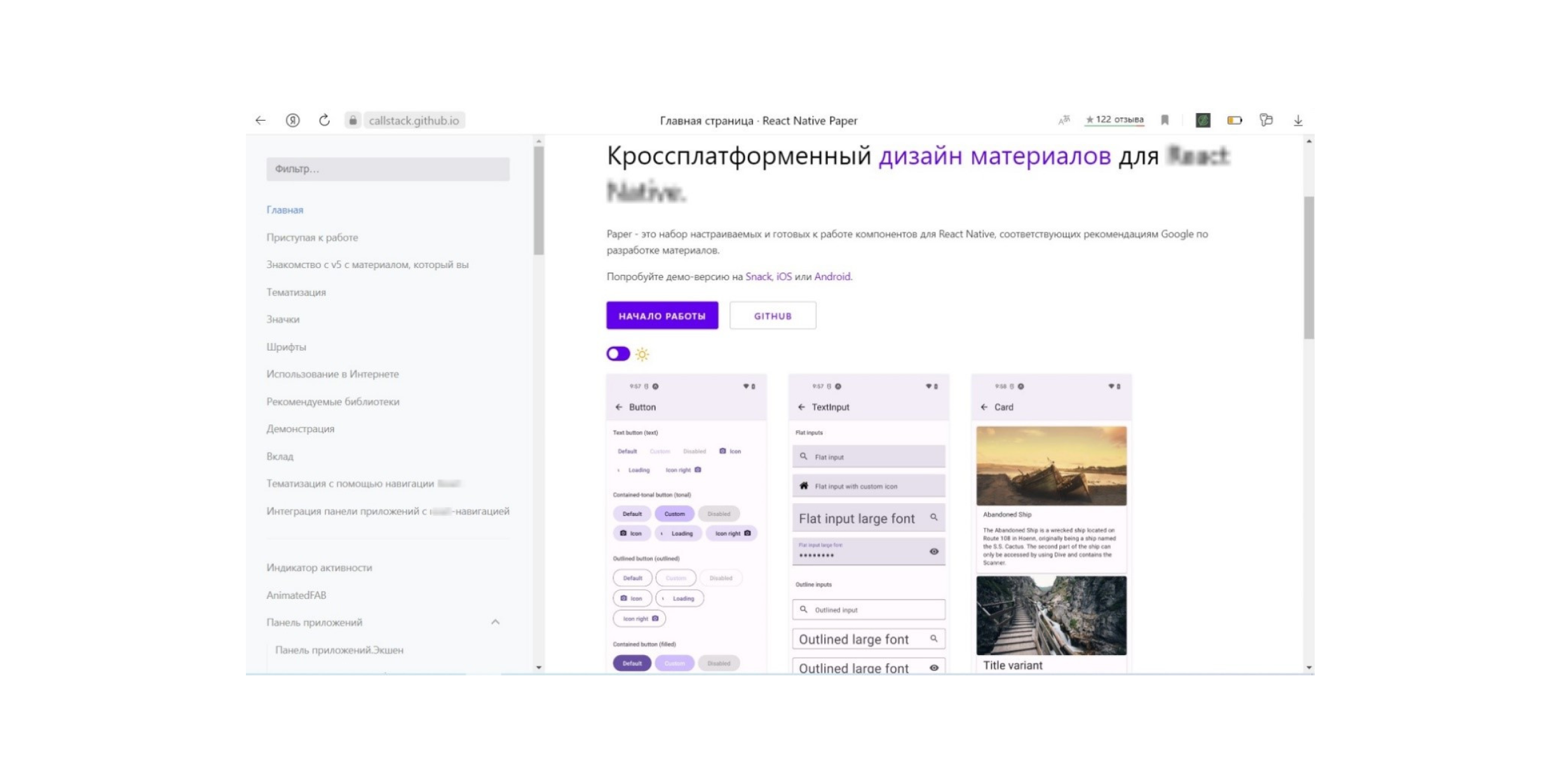Open the Snack demo link

coord(758,276)
